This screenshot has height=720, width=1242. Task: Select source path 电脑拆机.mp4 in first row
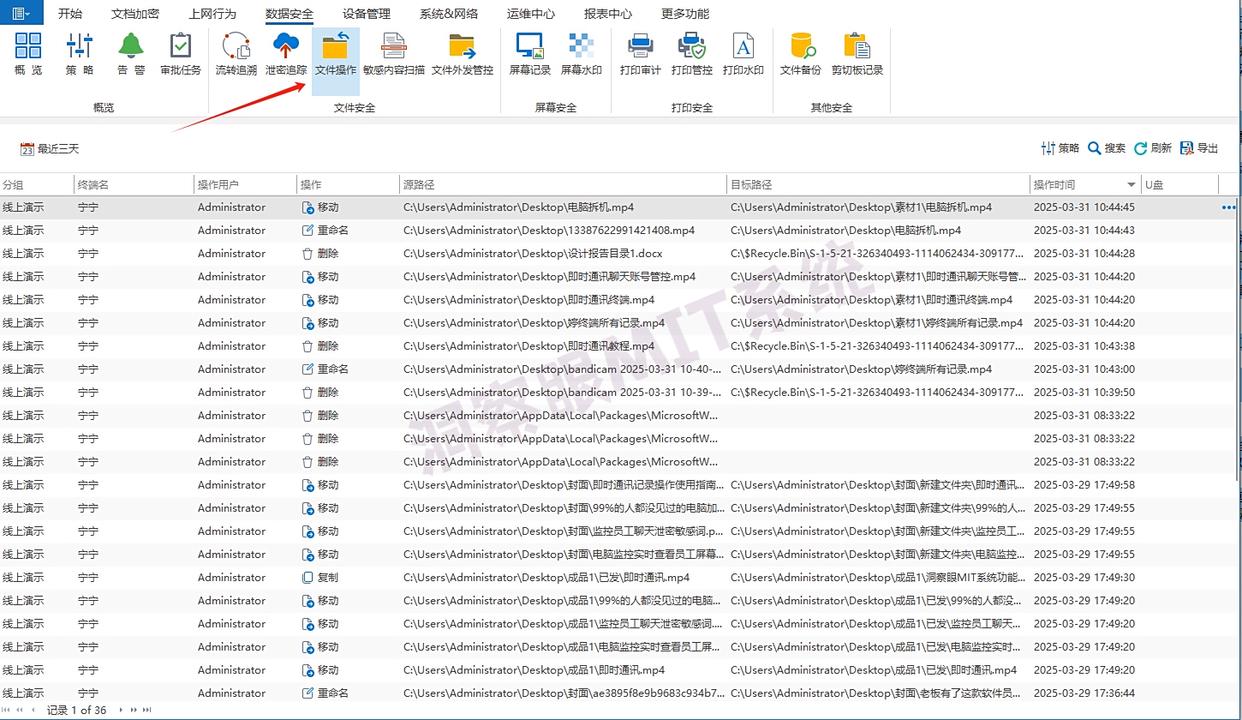518,207
